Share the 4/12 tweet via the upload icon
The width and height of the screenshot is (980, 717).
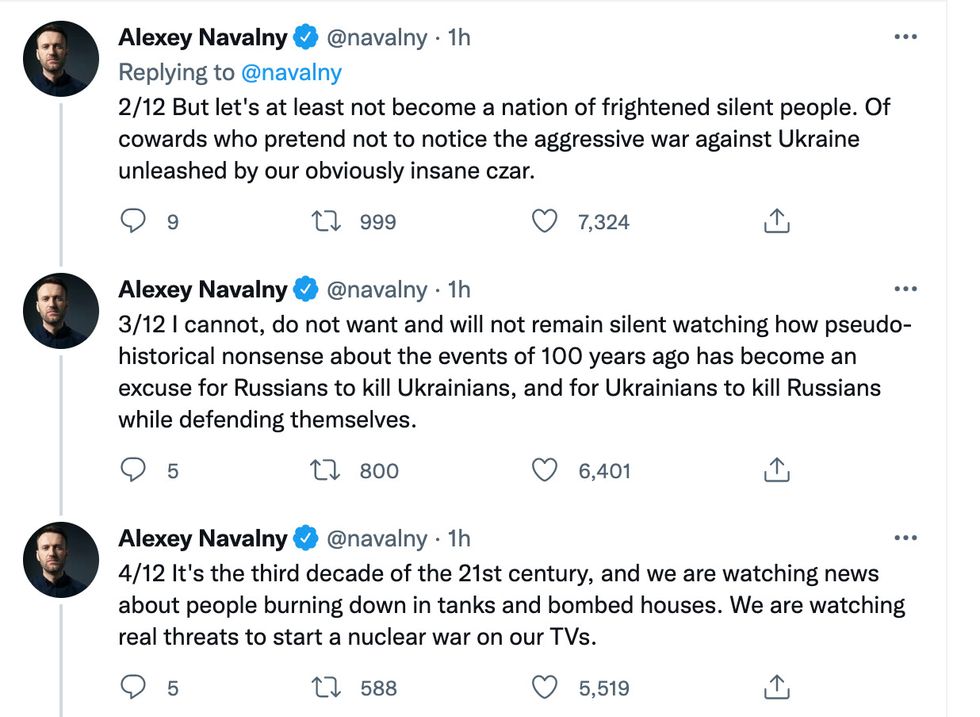click(x=776, y=687)
